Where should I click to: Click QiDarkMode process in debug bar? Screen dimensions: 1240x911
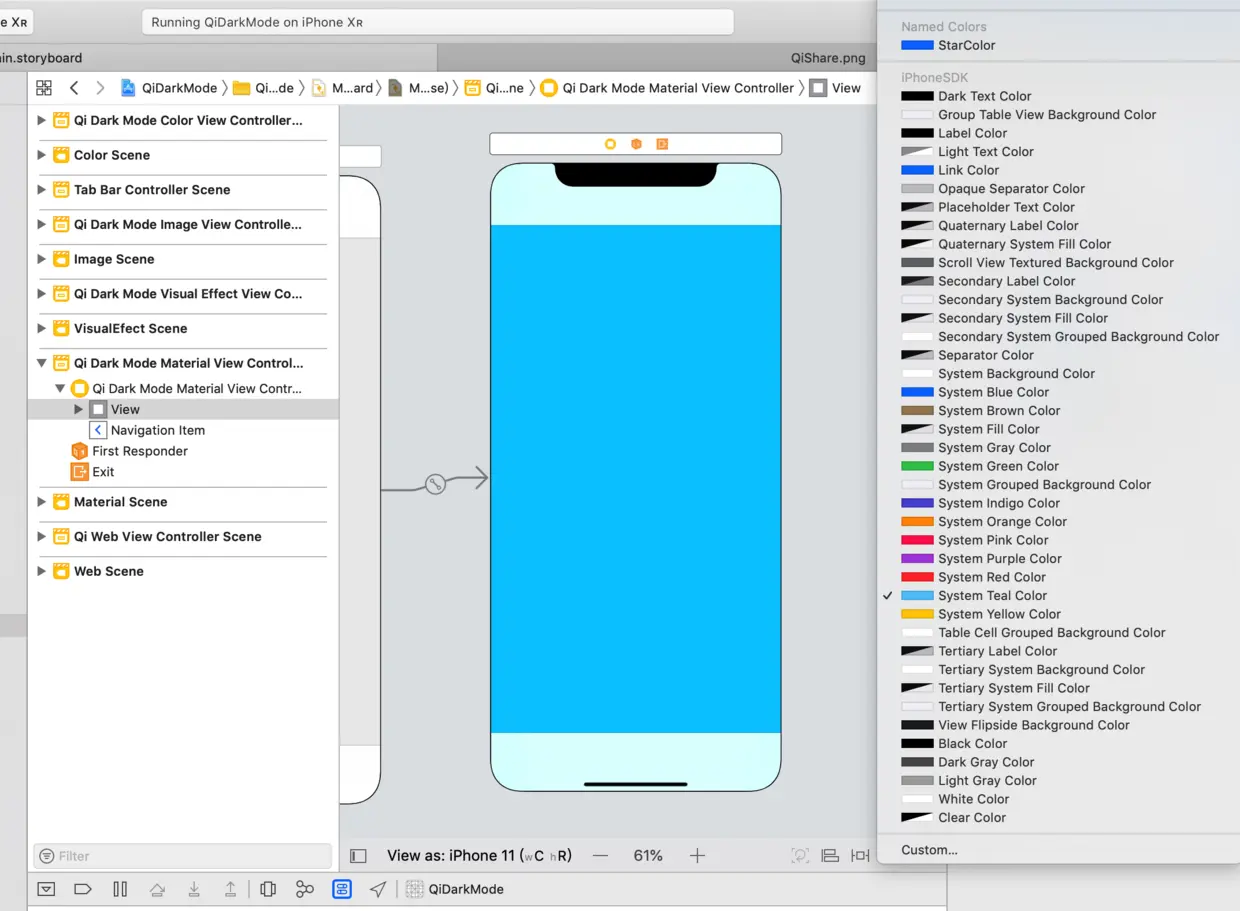click(455, 889)
